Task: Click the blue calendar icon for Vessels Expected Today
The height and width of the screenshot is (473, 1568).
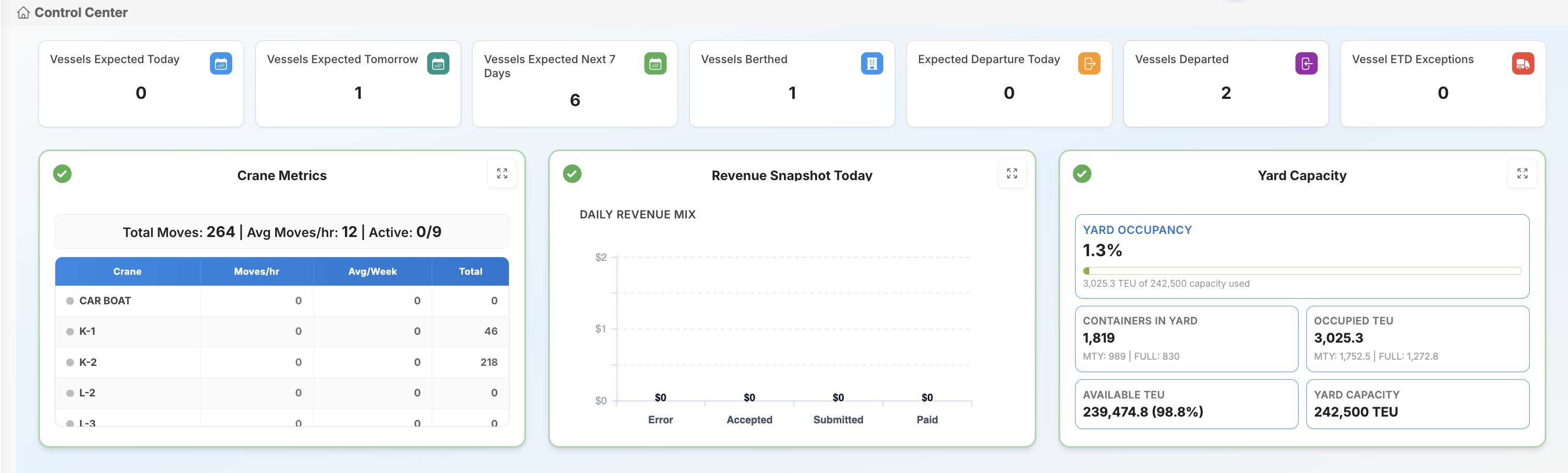Action: [x=221, y=63]
